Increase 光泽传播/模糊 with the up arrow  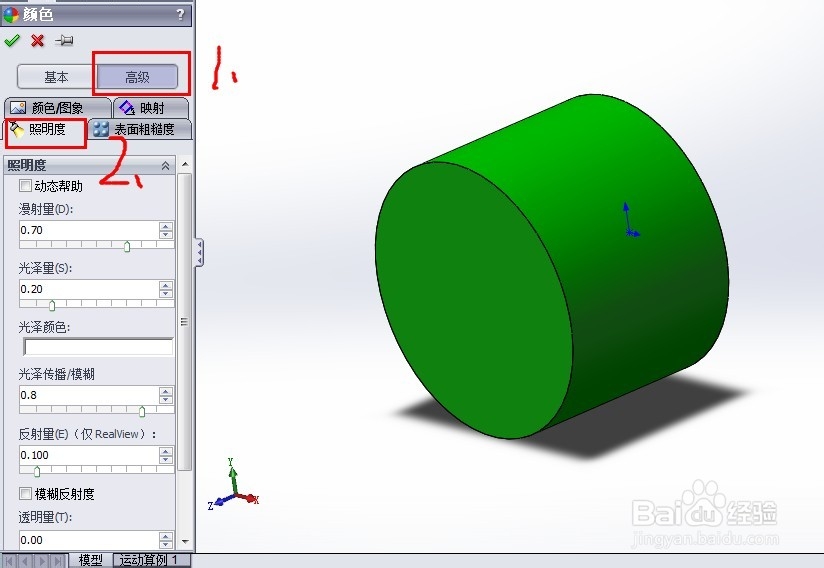click(166, 391)
